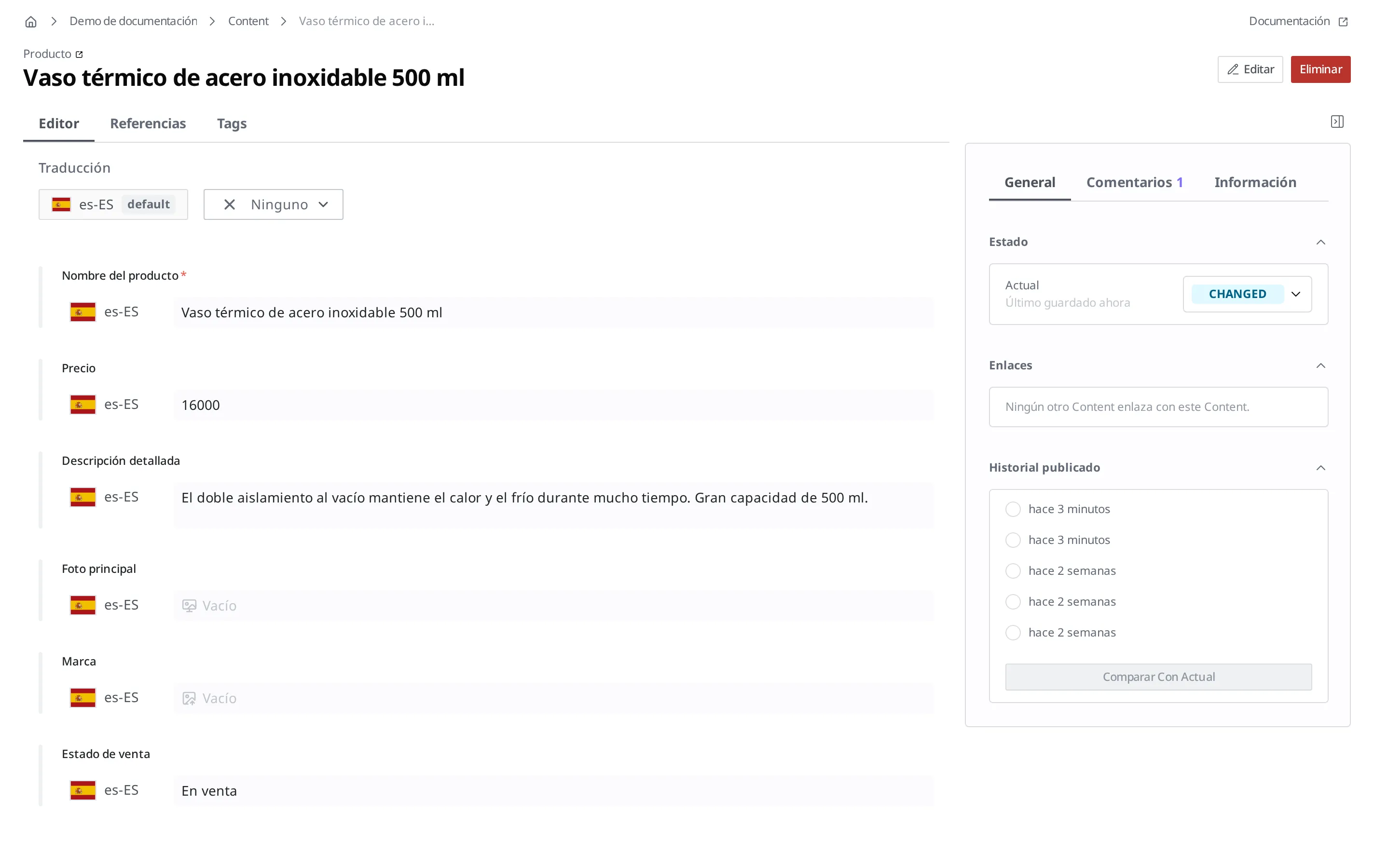Open the Producto external link icon
Viewport: 1374px width, 868px height.
[x=79, y=54]
